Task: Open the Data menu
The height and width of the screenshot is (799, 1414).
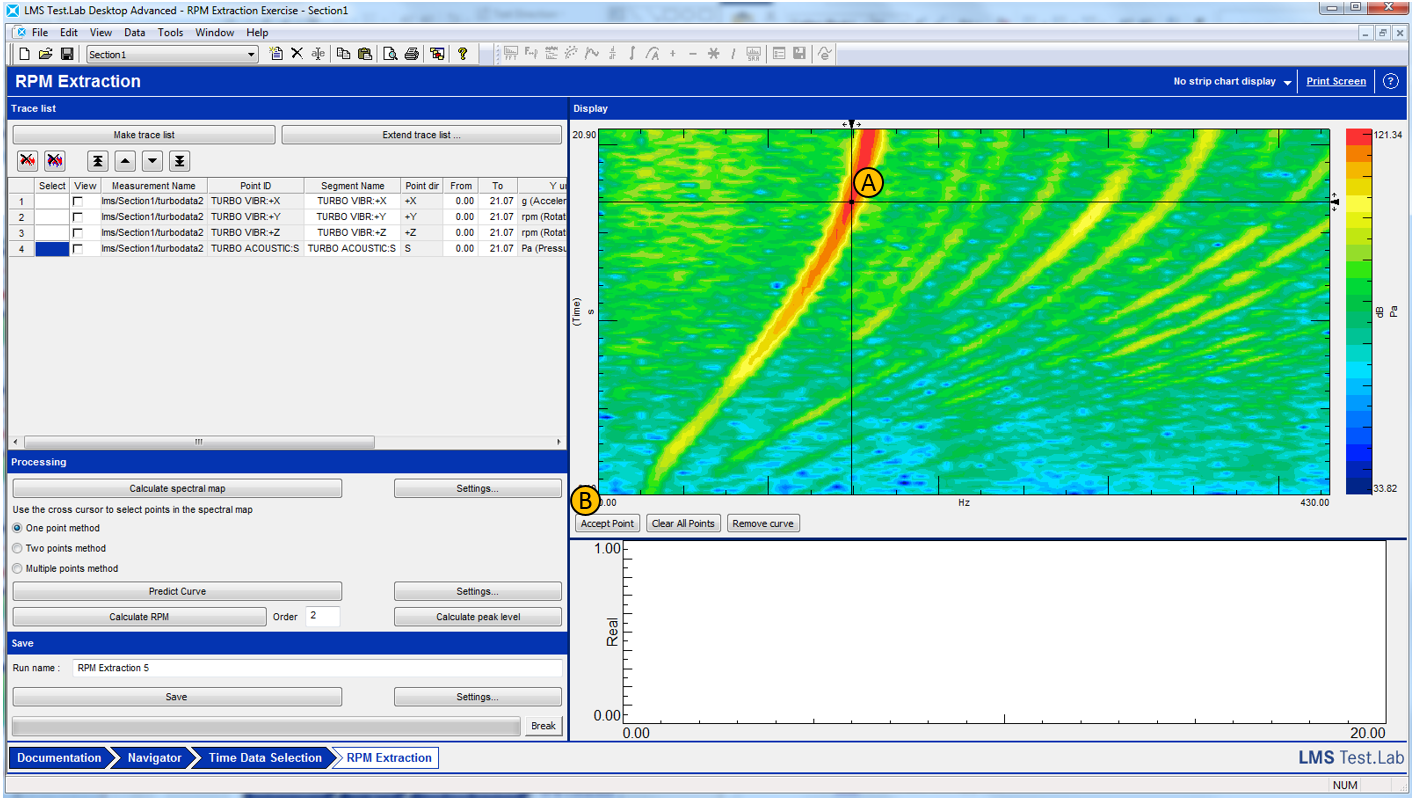Action: point(135,33)
